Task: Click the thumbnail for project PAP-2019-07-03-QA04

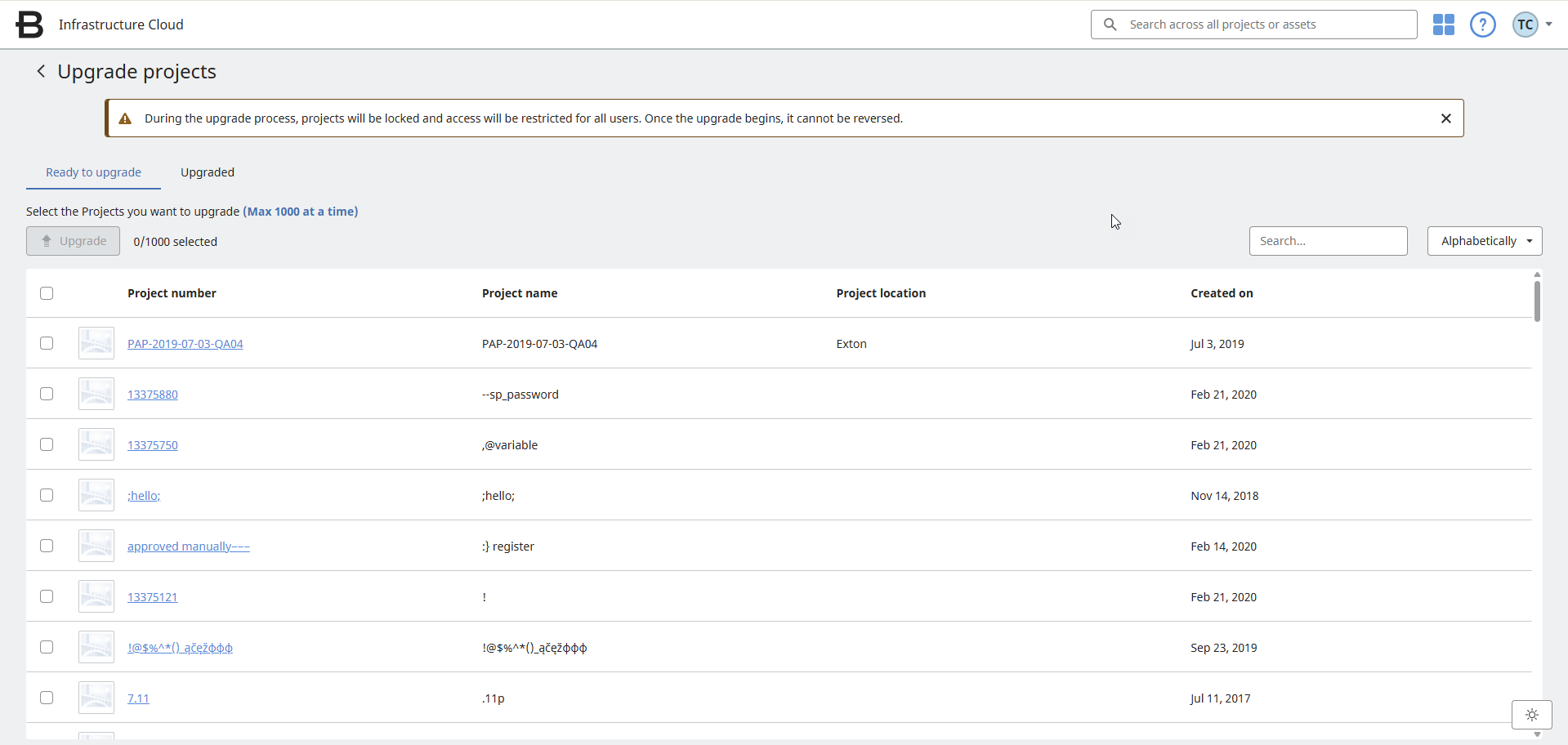Action: [96, 344]
